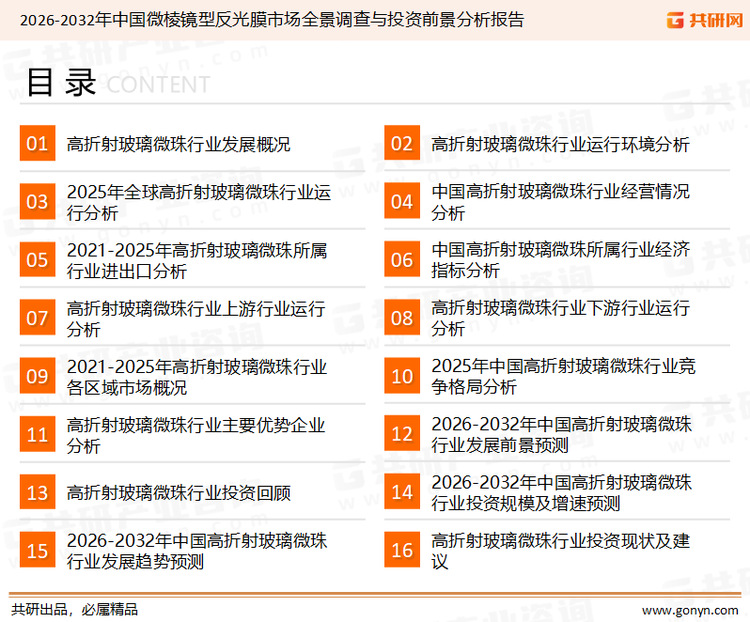Click the 共研网 logo in the header

click(x=705, y=20)
